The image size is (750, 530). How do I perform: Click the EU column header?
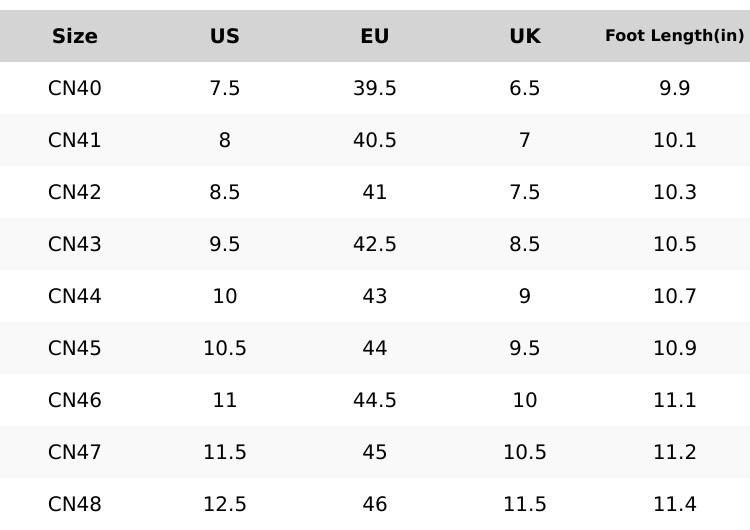[375, 36]
